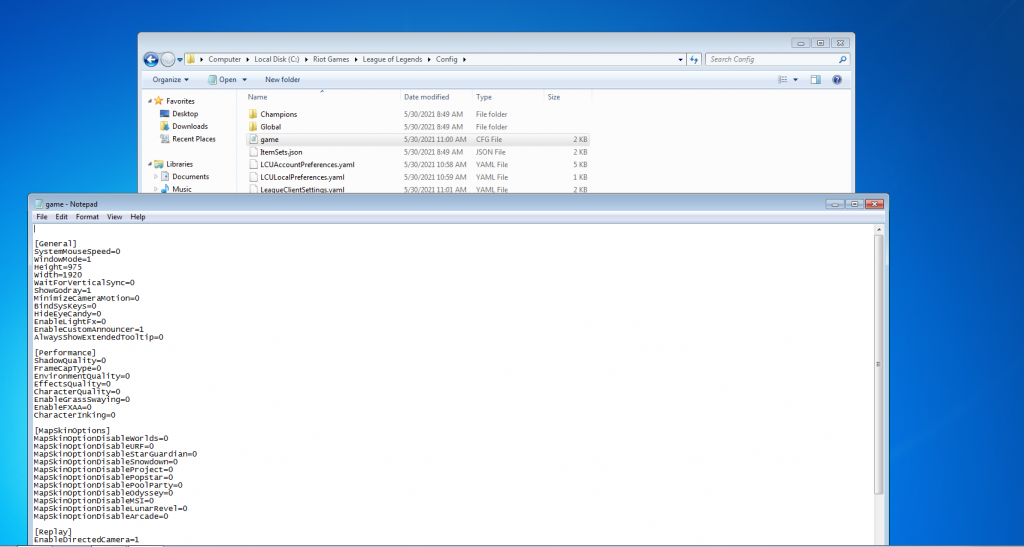Click the refresh icon beside the address bar
1024x547 pixels.
[693, 59]
